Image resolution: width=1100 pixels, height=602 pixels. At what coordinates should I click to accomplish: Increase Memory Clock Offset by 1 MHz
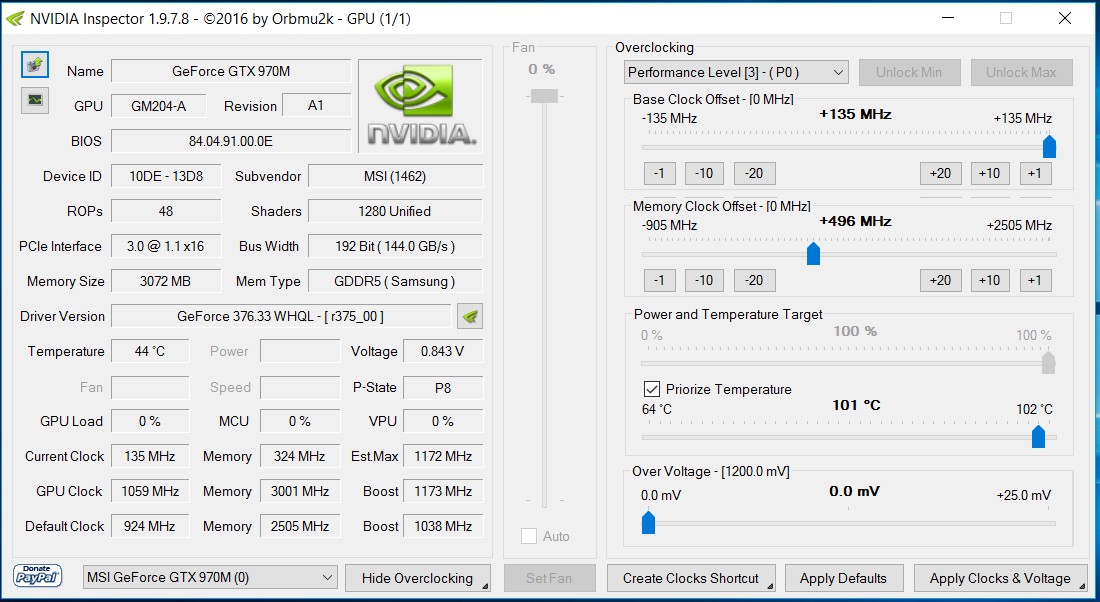[1035, 280]
